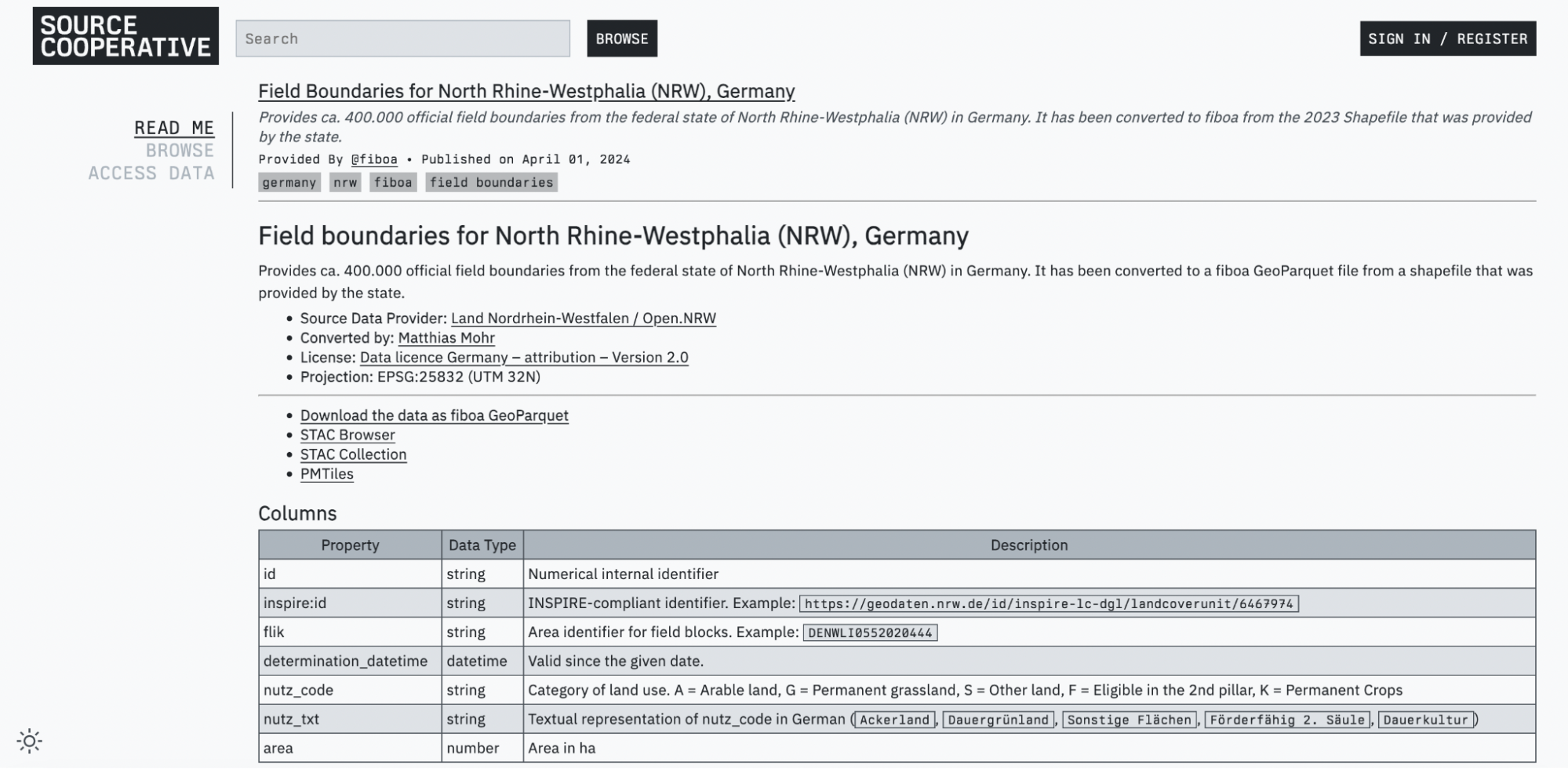Image resolution: width=1568 pixels, height=769 pixels.
Task: Switch to the BROWSE sidebar section
Action: pos(180,150)
